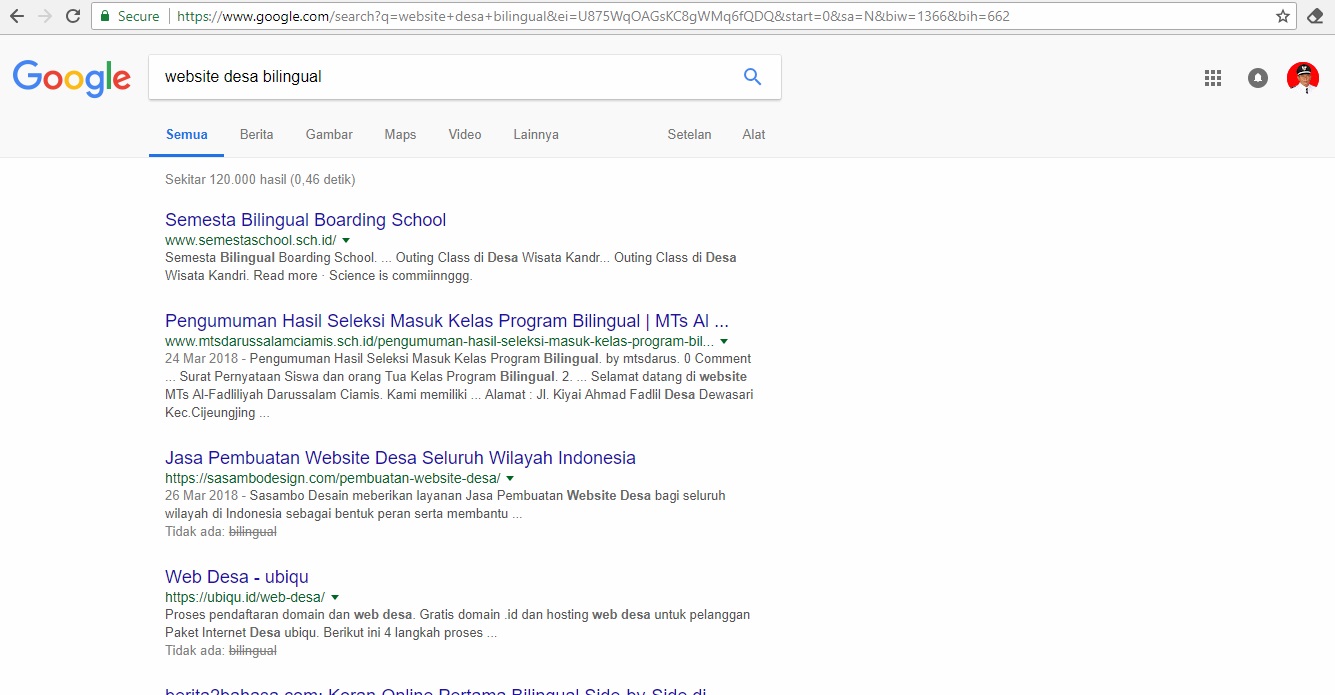The height and width of the screenshot is (695, 1335).
Task: Click the Google logo
Action: point(72,78)
